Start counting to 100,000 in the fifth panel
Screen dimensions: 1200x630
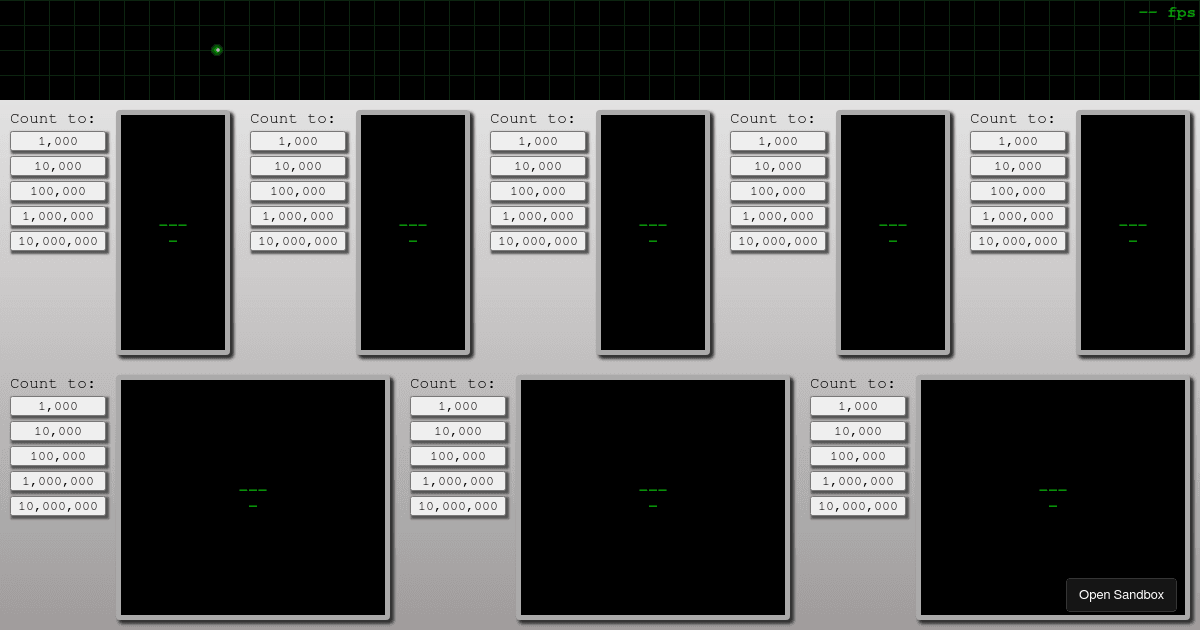click(x=1018, y=191)
